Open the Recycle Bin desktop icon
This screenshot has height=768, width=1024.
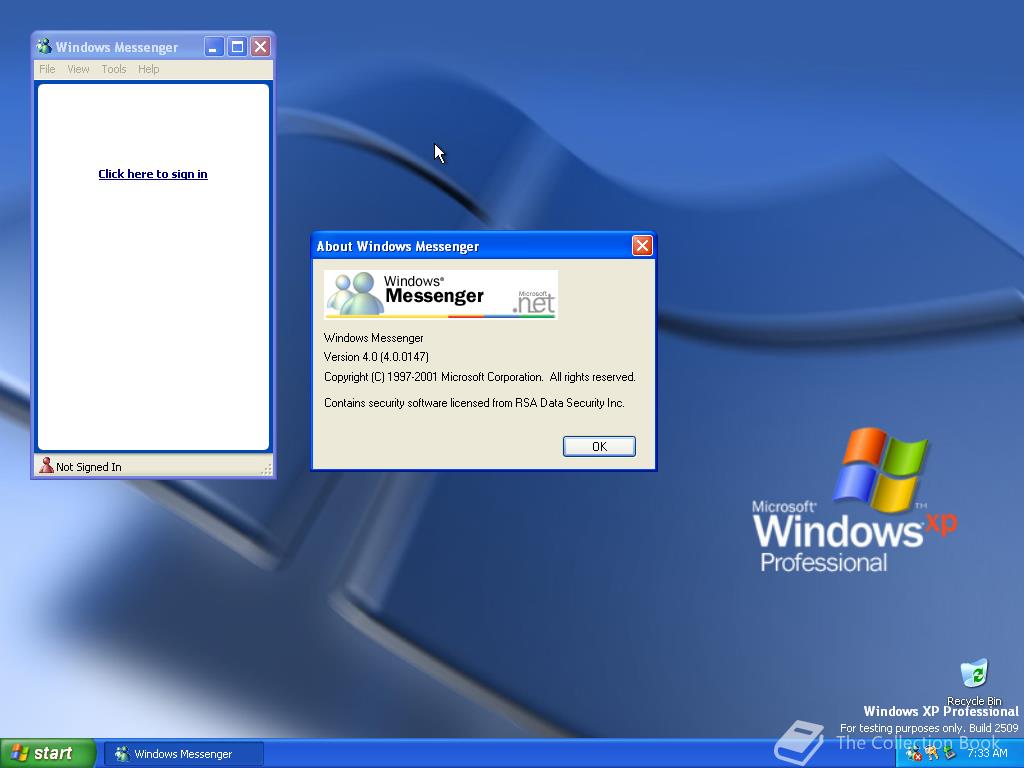click(974, 682)
